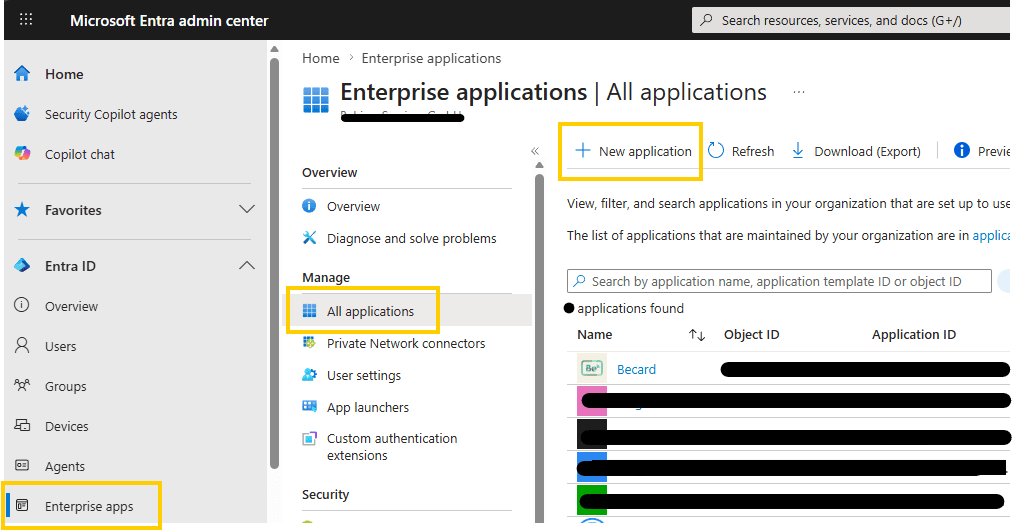The width and height of the screenshot is (1012, 531).
Task: Collapse the resource menu with double chevron
Action: [x=535, y=151]
